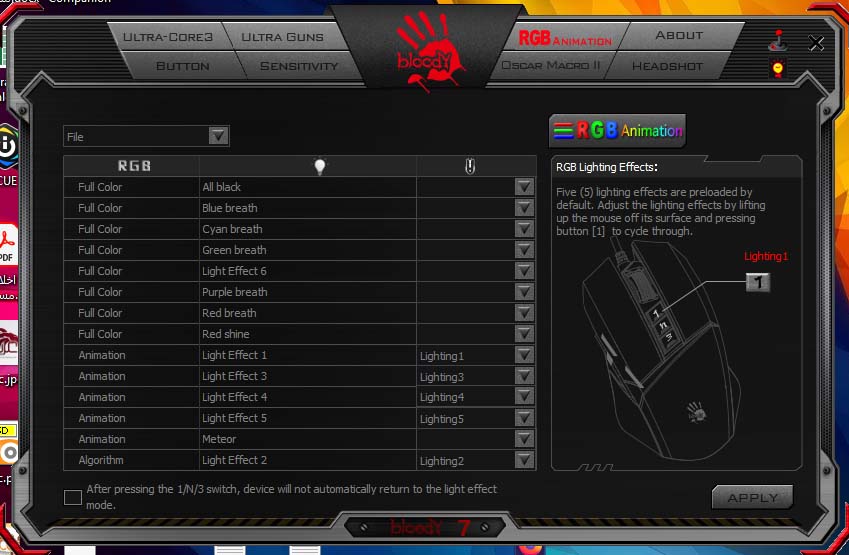Open the dropdown arrow on the Meteor row

pos(524,439)
